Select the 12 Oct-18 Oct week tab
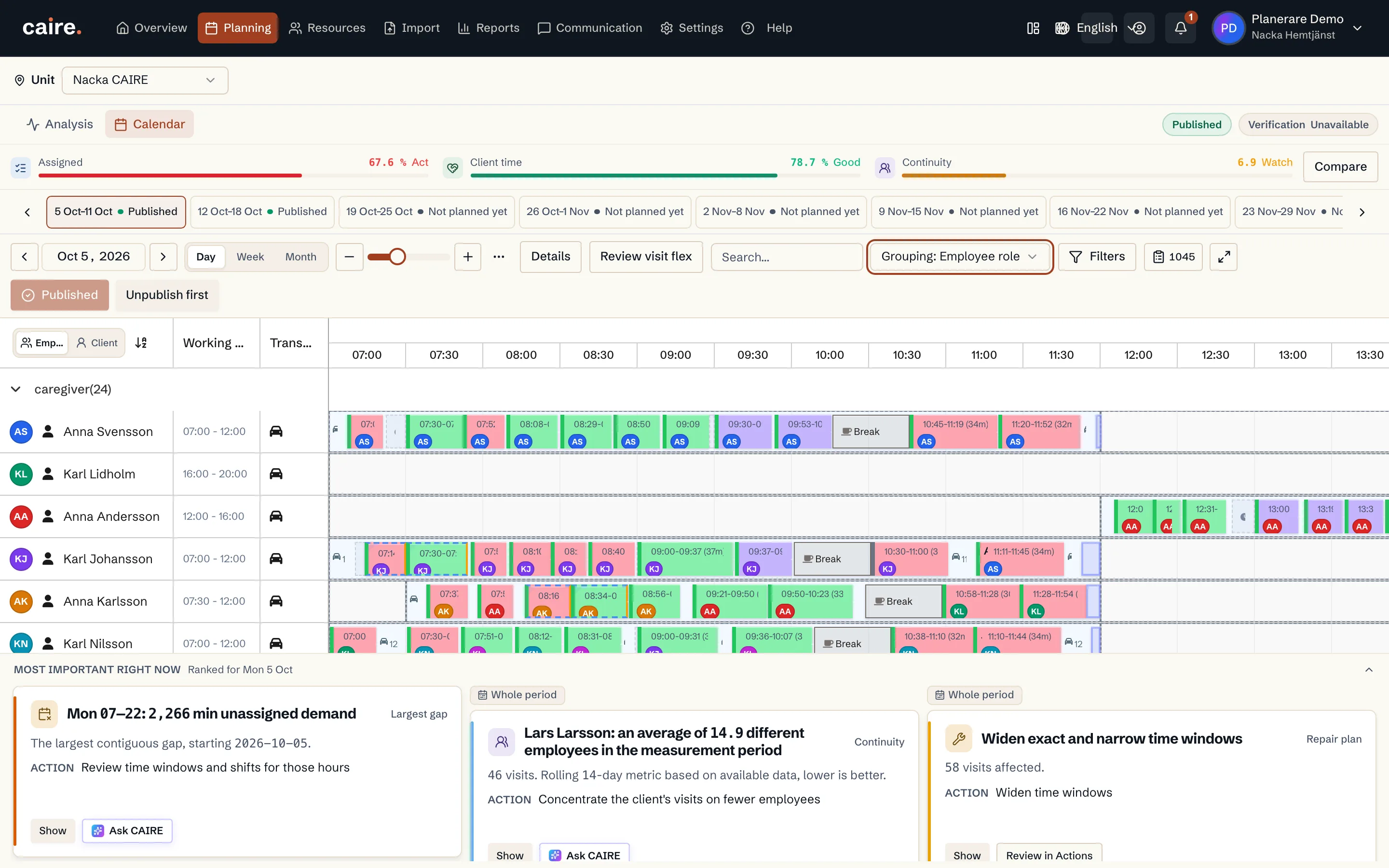This screenshot has height=868, width=1389. click(262, 212)
